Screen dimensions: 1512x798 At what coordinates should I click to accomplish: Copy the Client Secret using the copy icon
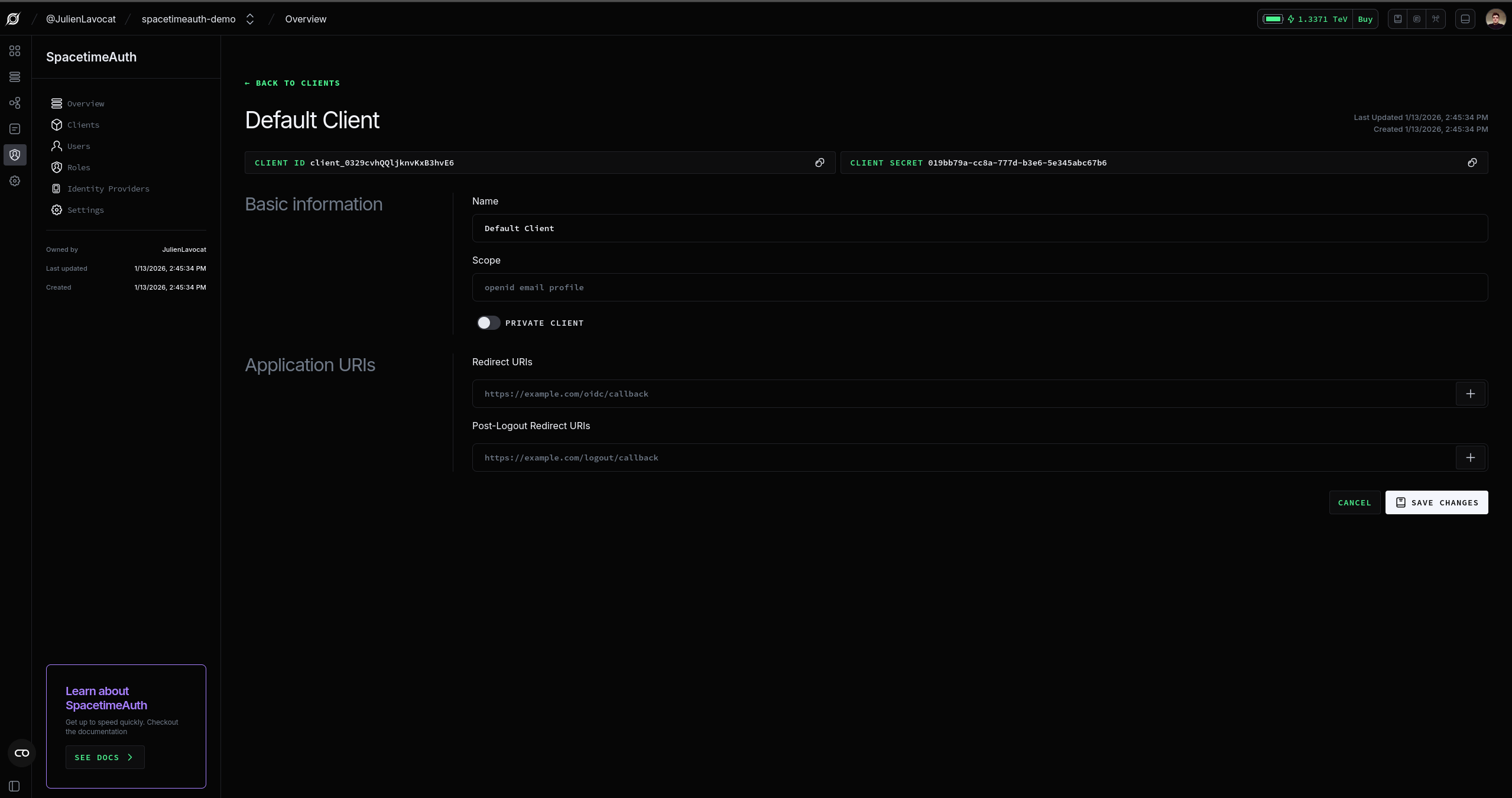1472,163
